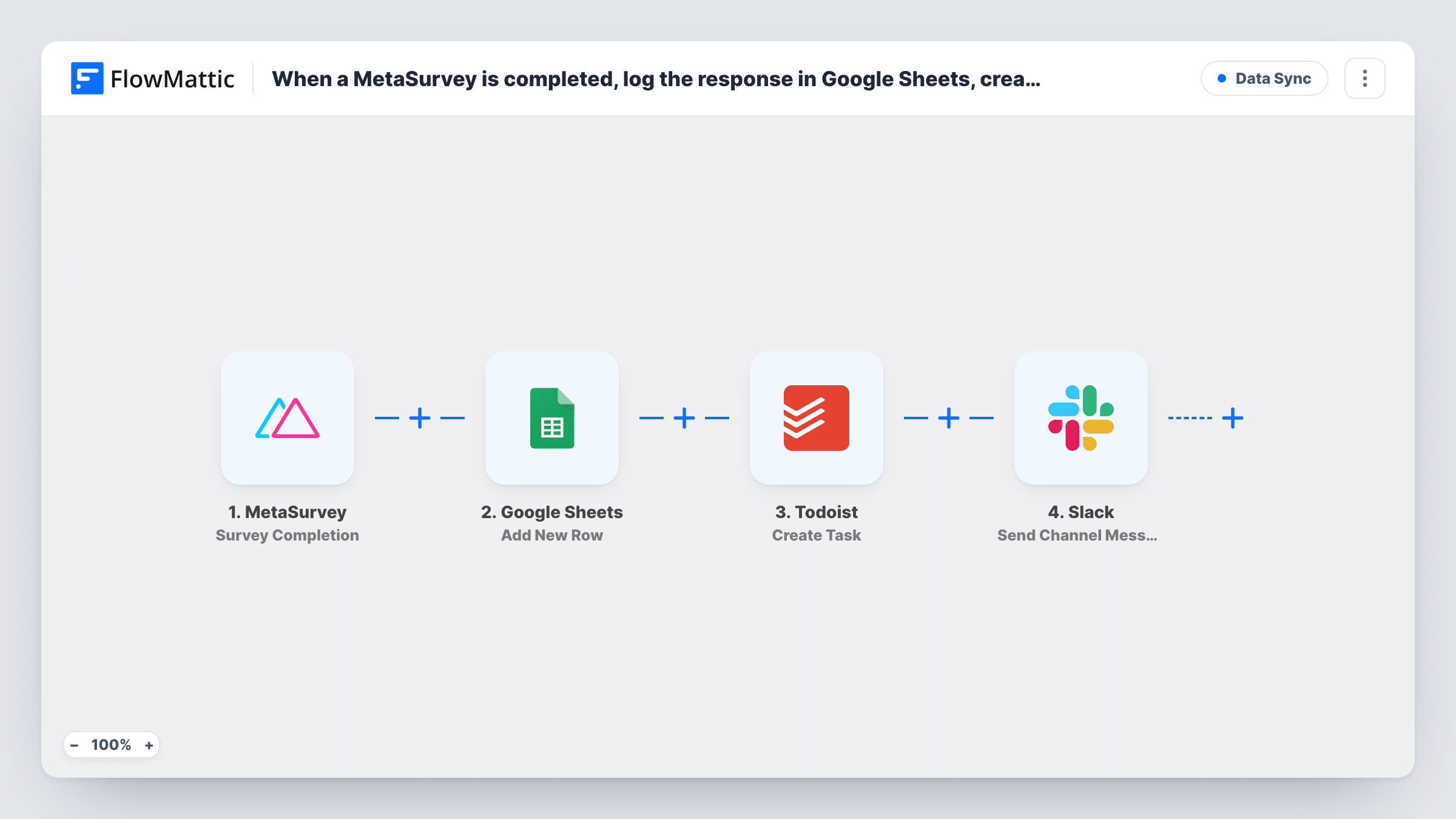Screen dimensions: 1456x819
Task: Select the '2. Google Sheets' label
Action: pos(552,512)
